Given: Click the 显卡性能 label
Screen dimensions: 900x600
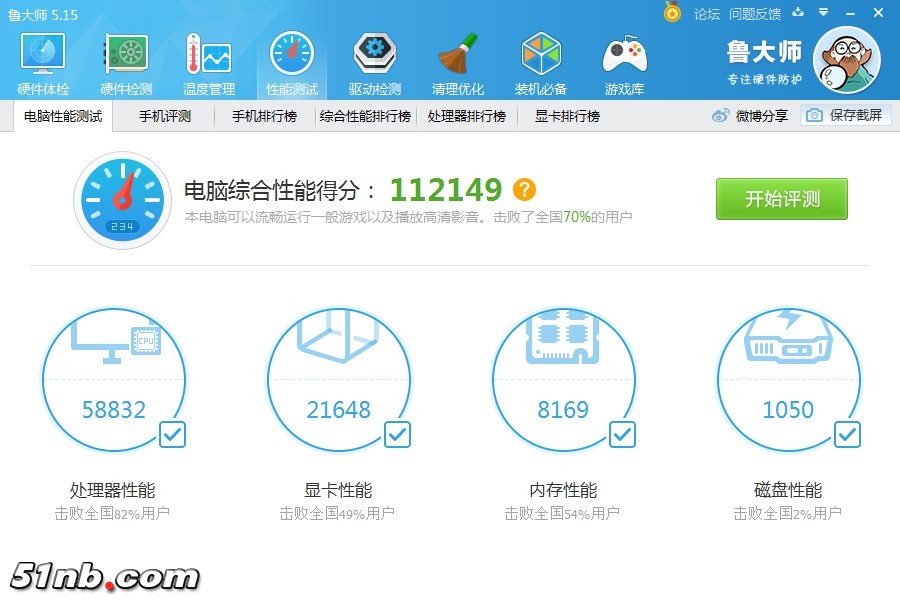Looking at the screenshot, I should (x=338, y=490).
